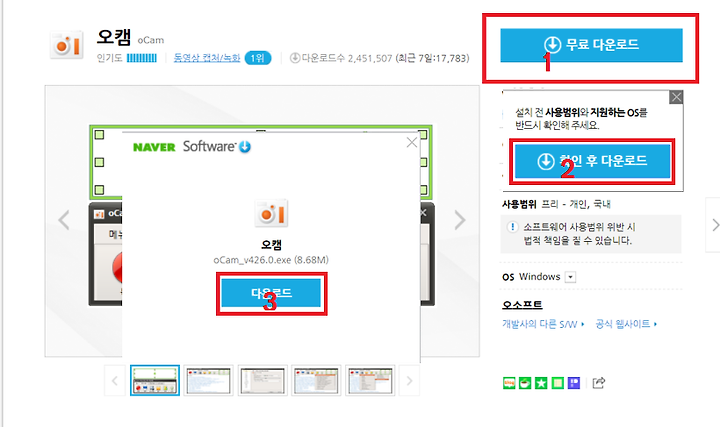Show previous screenshot with left arrow
Screen dimensions: 720x427
(64, 220)
